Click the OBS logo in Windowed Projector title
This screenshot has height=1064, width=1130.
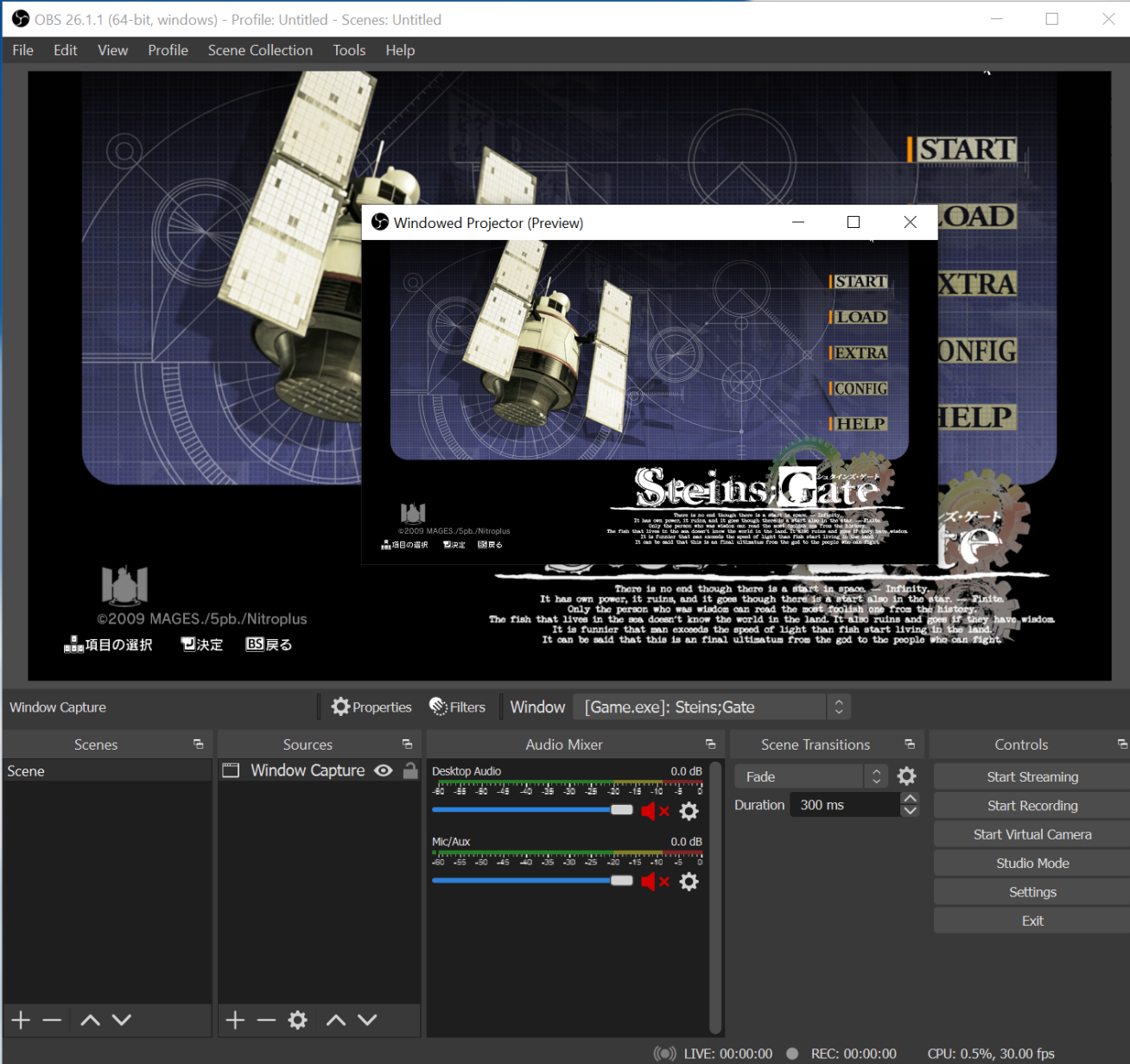[380, 222]
